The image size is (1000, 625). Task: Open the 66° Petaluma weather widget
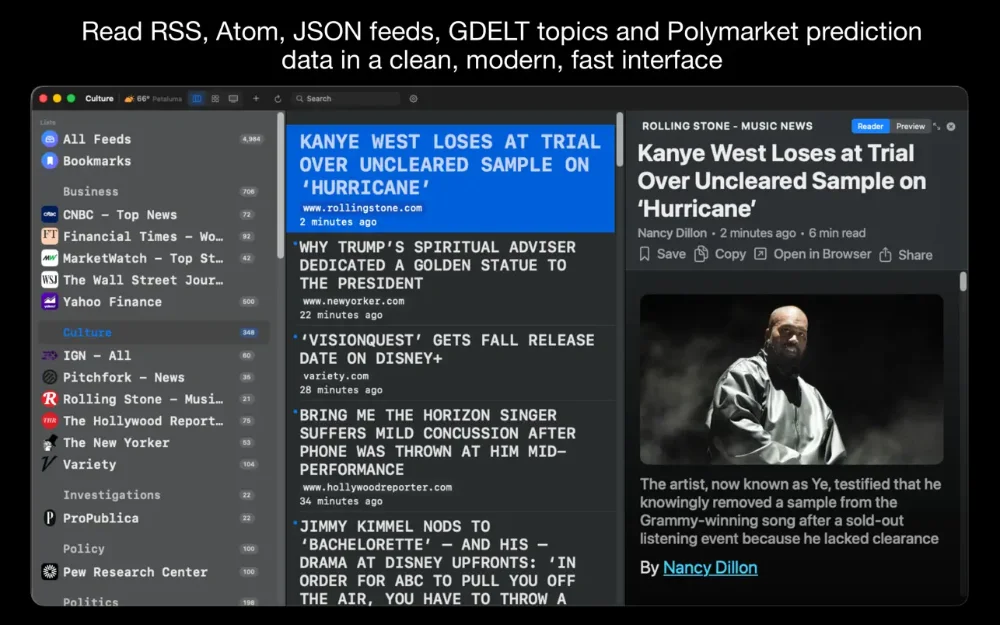(153, 99)
